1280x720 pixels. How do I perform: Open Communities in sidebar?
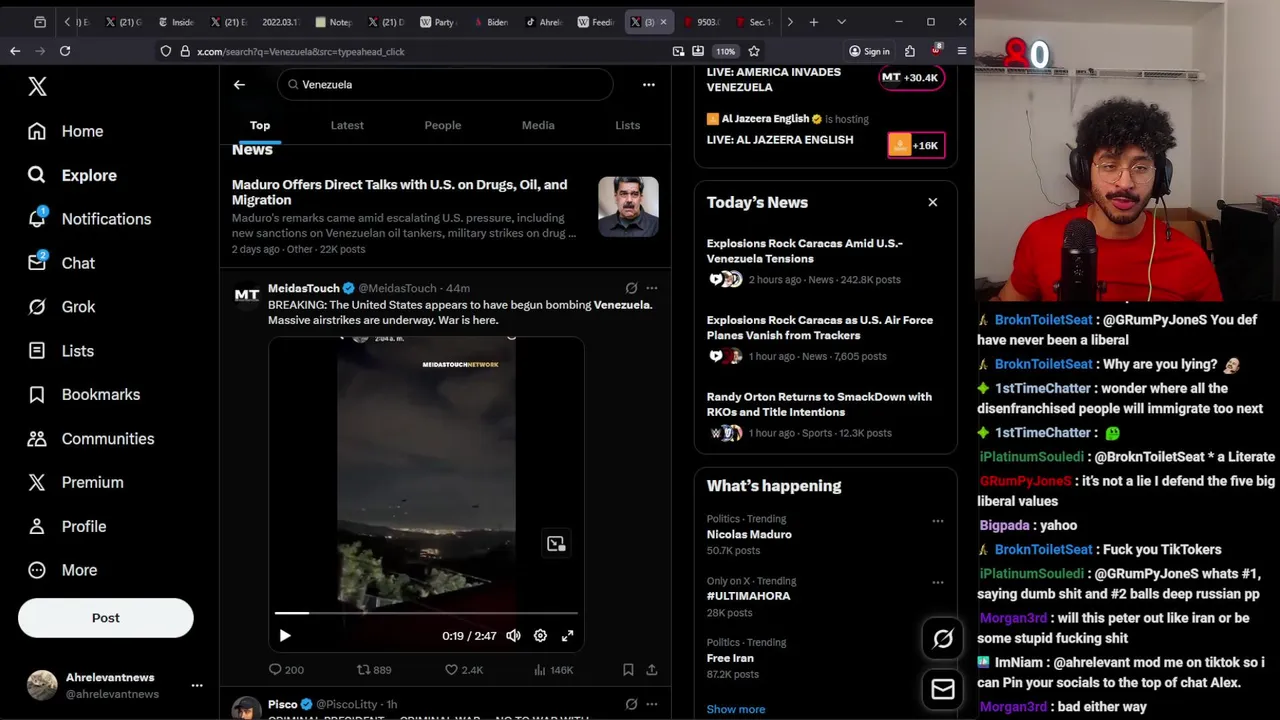90,439
